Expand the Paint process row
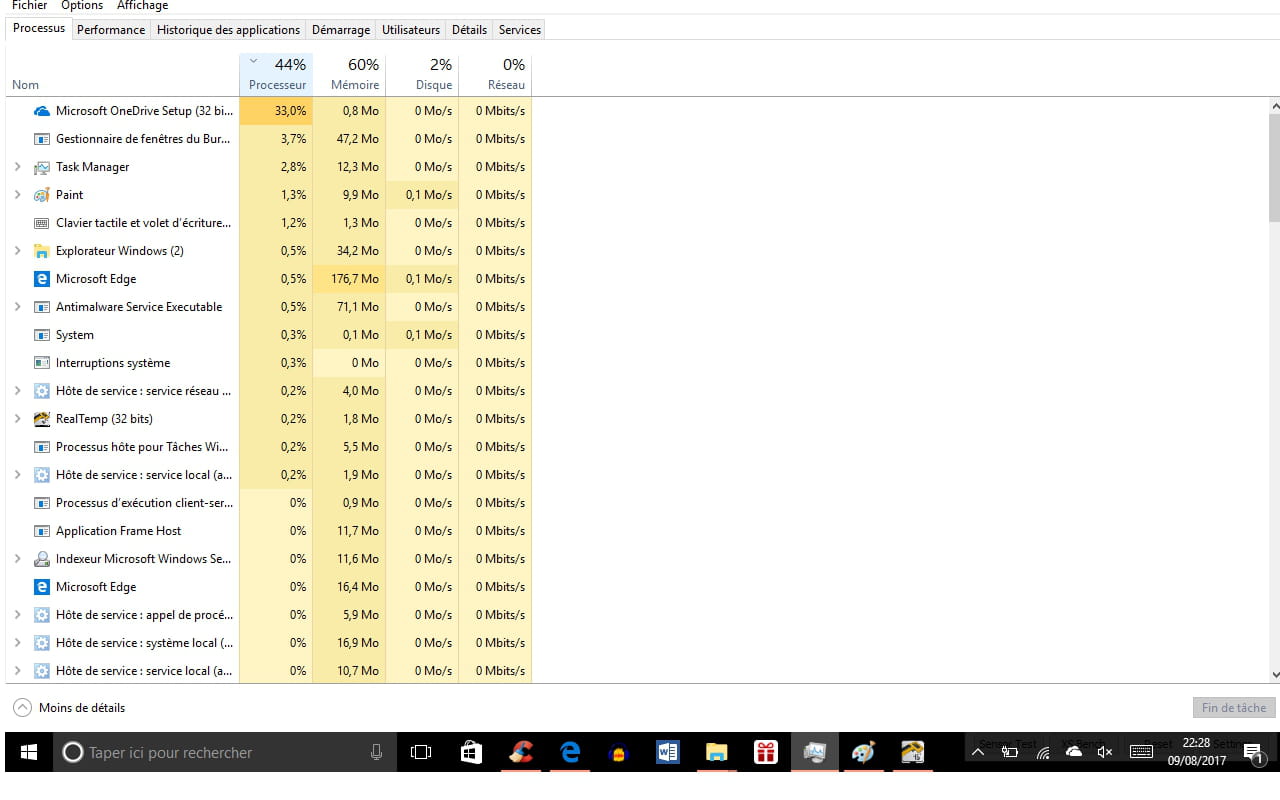 [18, 195]
